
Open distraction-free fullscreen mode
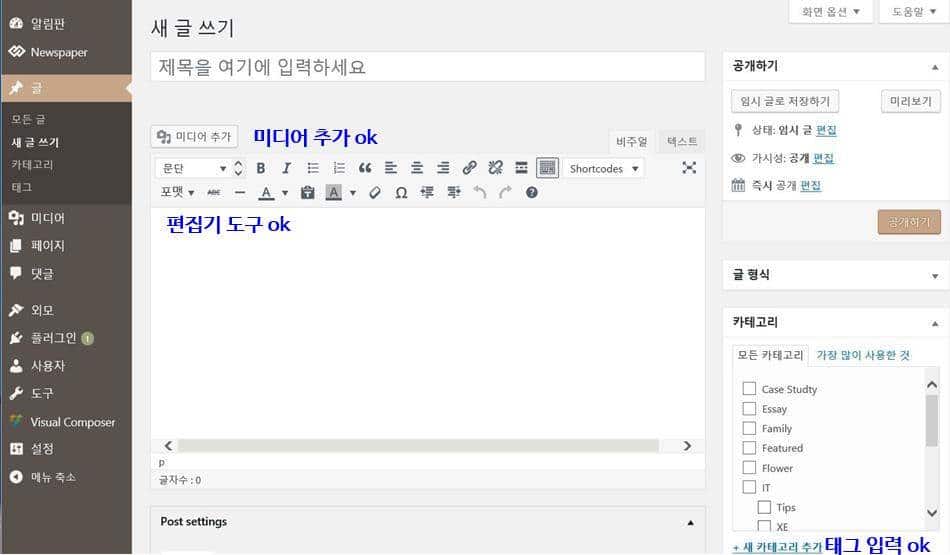tap(689, 168)
